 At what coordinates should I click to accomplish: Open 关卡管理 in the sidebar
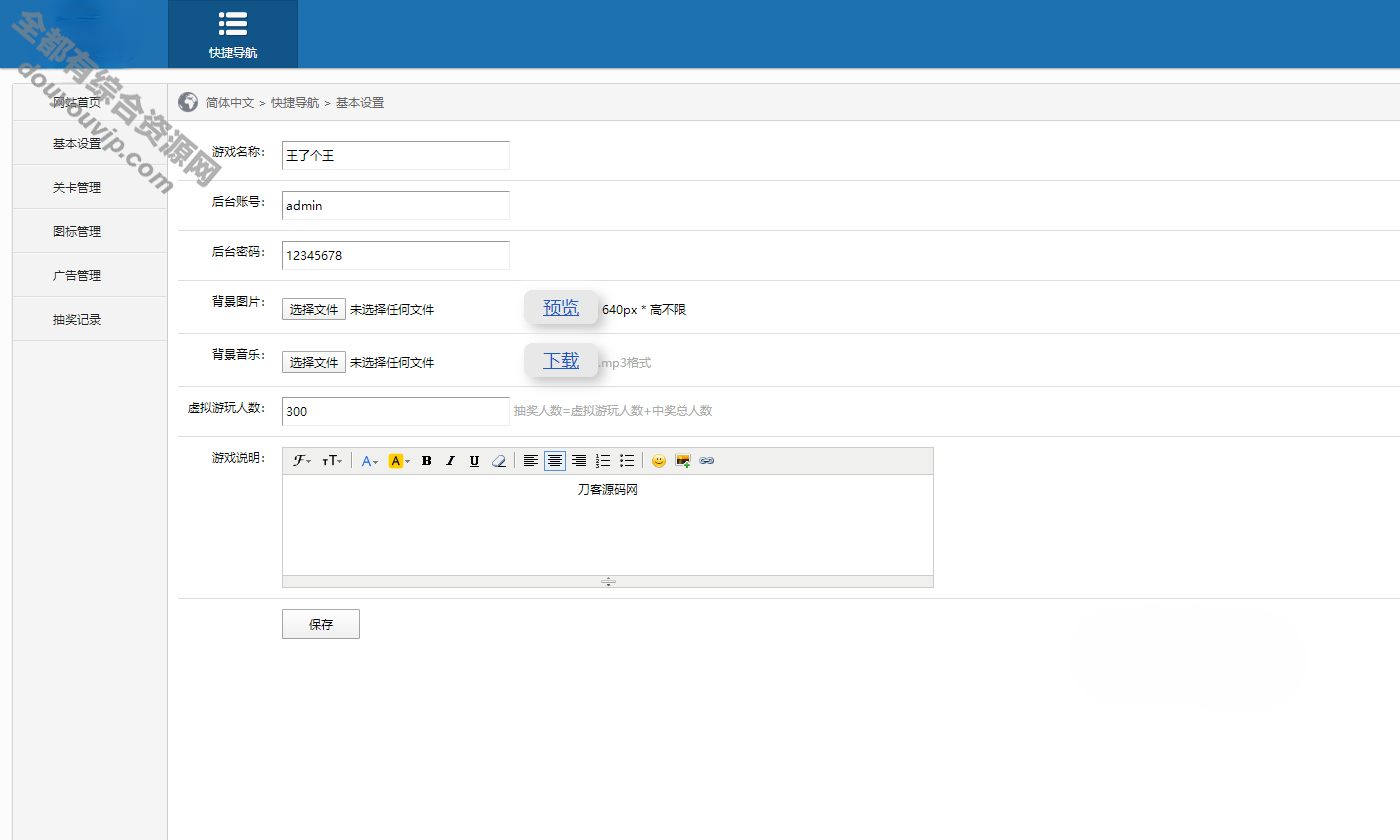coord(77,188)
